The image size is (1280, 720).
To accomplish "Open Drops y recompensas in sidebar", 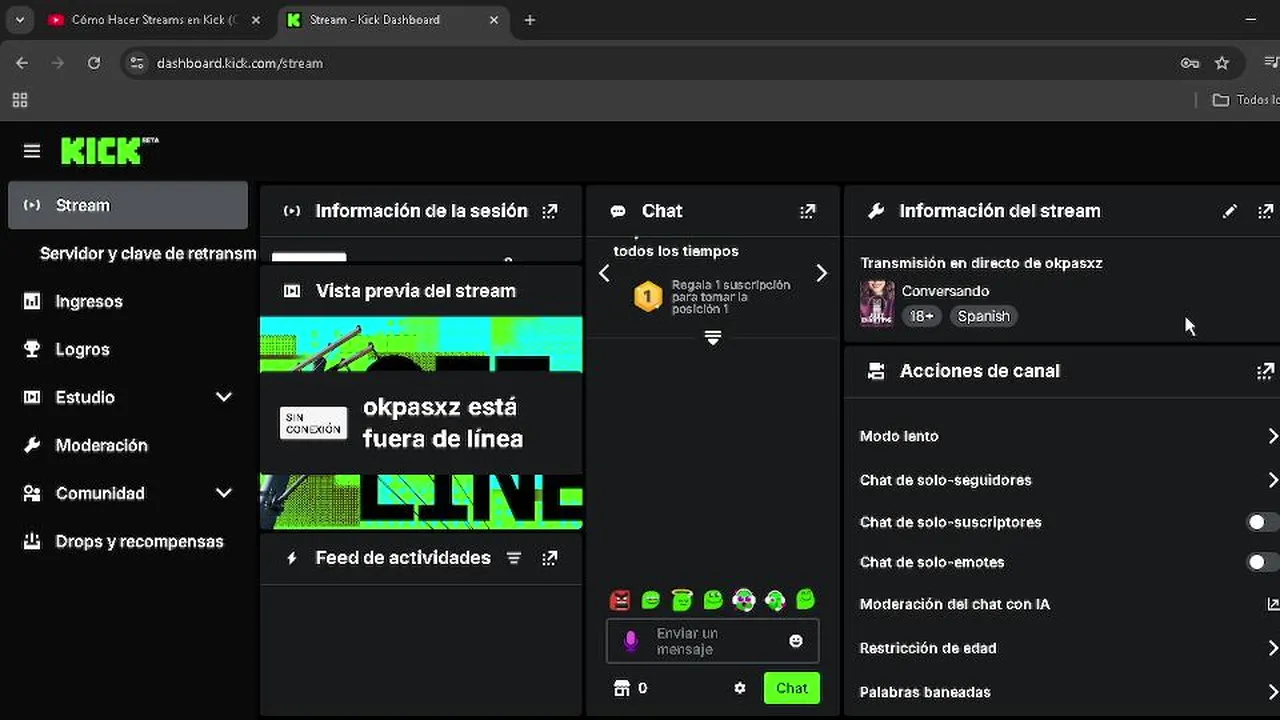I will pyautogui.click(x=128, y=541).
